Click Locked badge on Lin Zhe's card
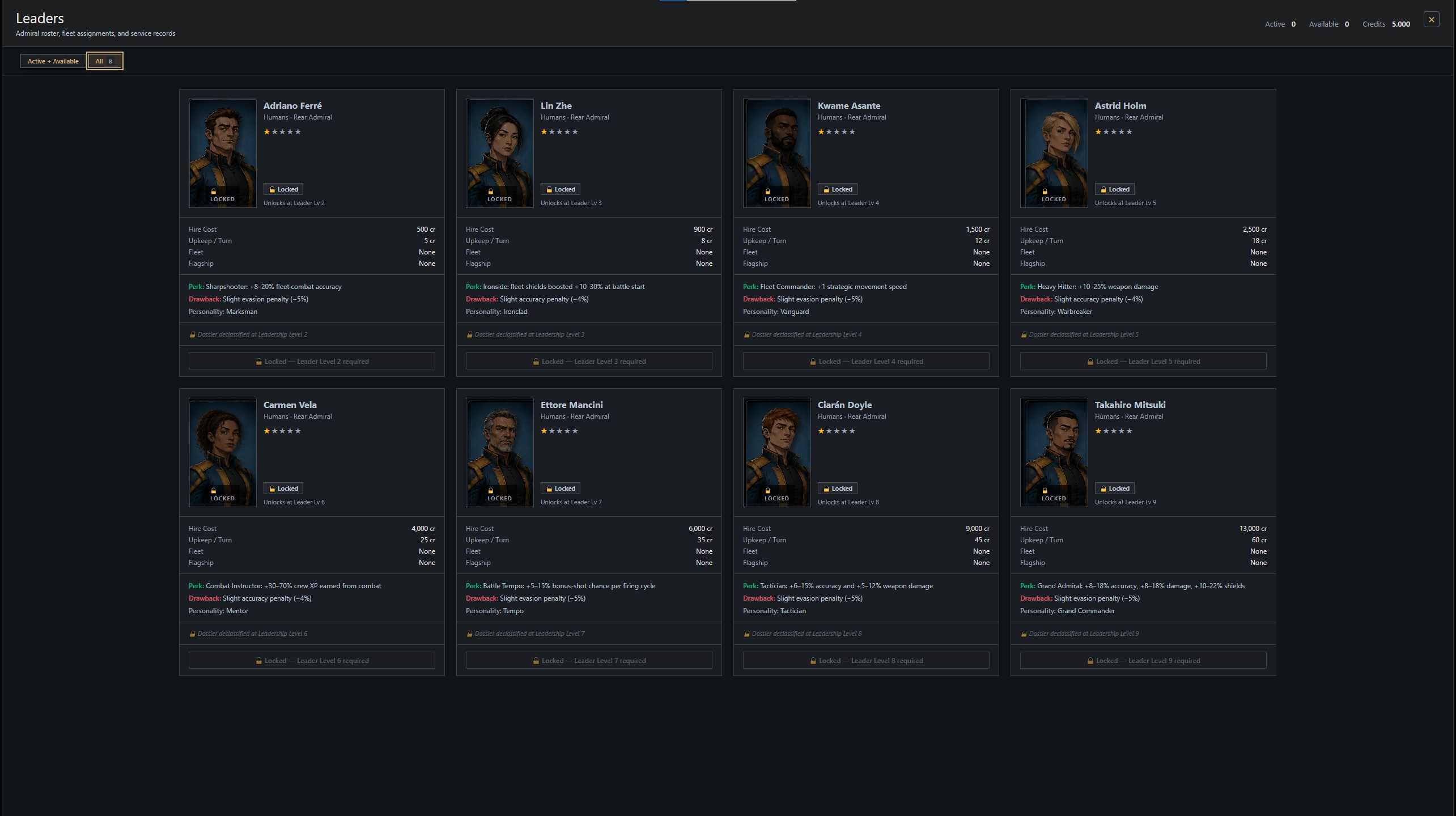 (x=561, y=189)
